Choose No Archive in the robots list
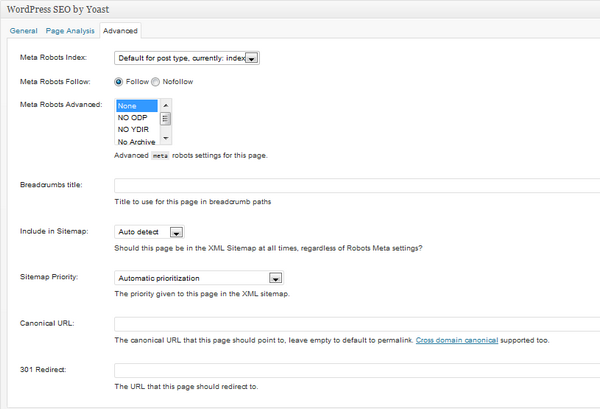Viewport: 600px width, 409px height. [x=137, y=142]
